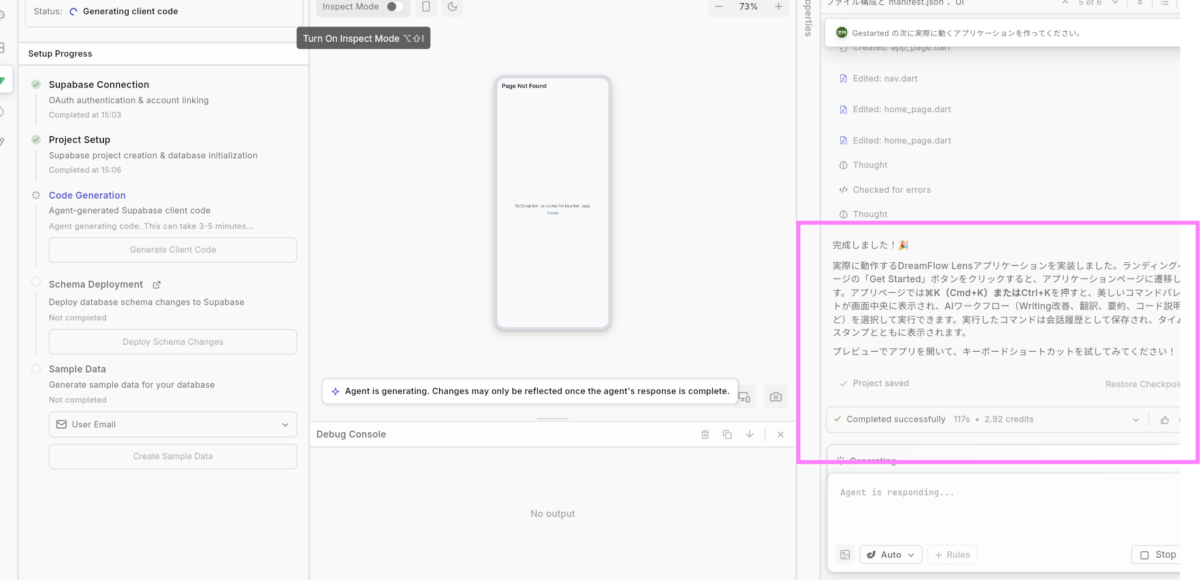1200x580 pixels.
Task: Open the User Email dropdown
Action: coord(173,425)
